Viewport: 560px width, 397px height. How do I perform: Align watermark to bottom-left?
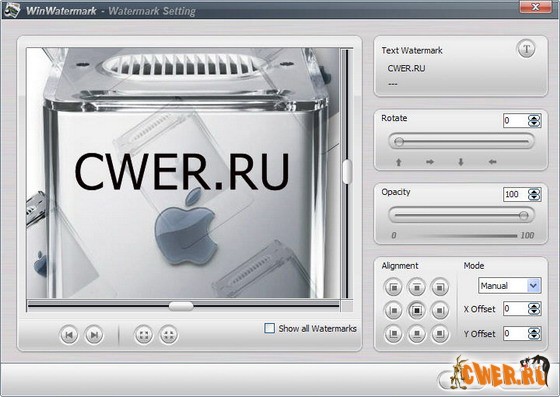coord(393,333)
